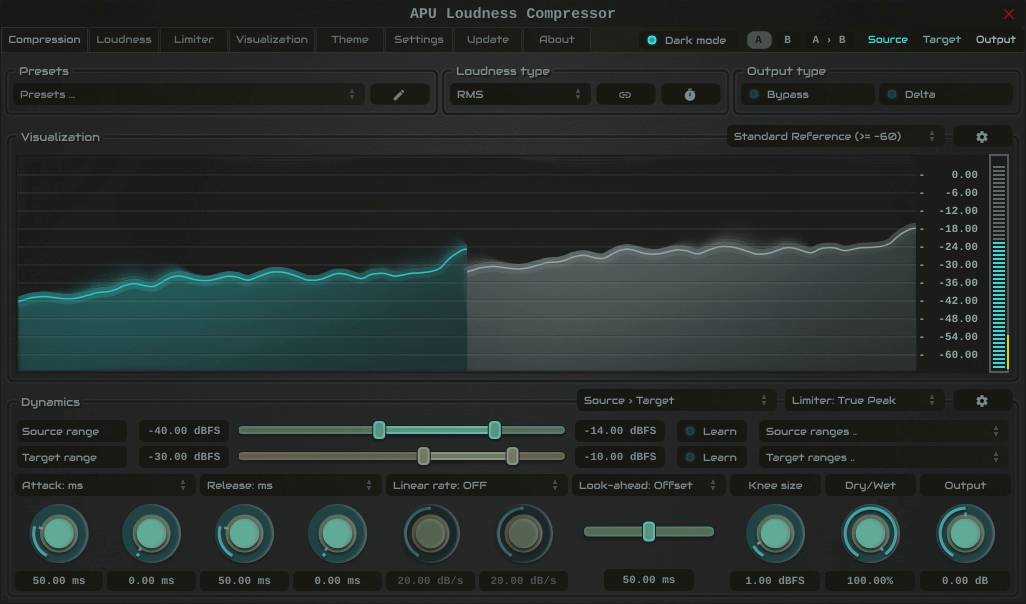Click Target range label button
Image resolution: width=1026 pixels, height=604 pixels.
pos(71,457)
